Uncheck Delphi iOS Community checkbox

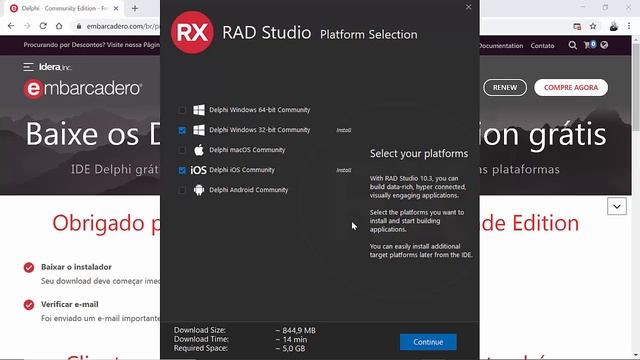point(182,170)
